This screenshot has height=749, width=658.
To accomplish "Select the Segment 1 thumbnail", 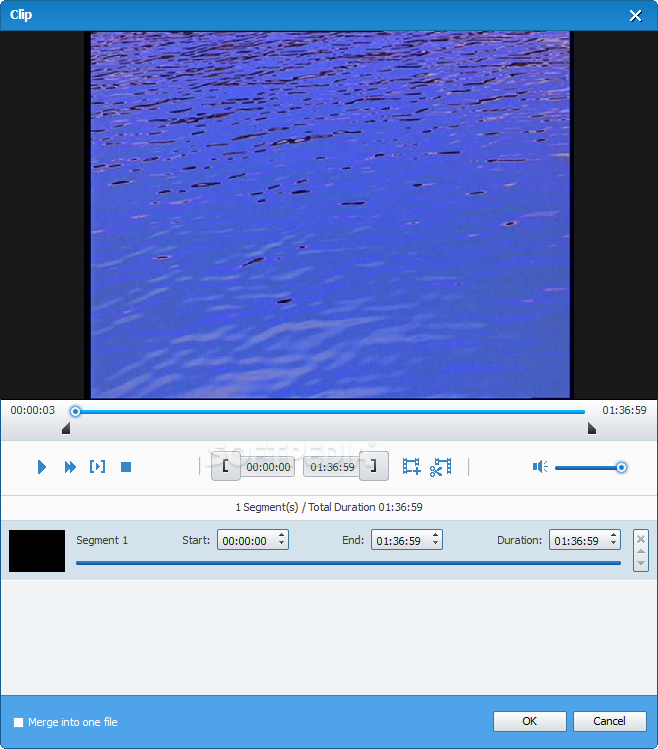I will click(x=37, y=550).
